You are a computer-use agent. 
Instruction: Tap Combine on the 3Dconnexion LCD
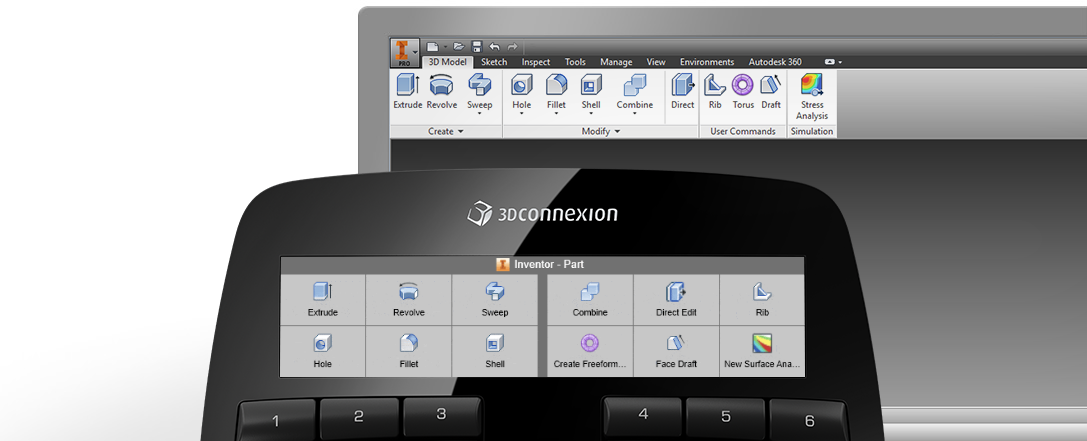[x=590, y=300]
